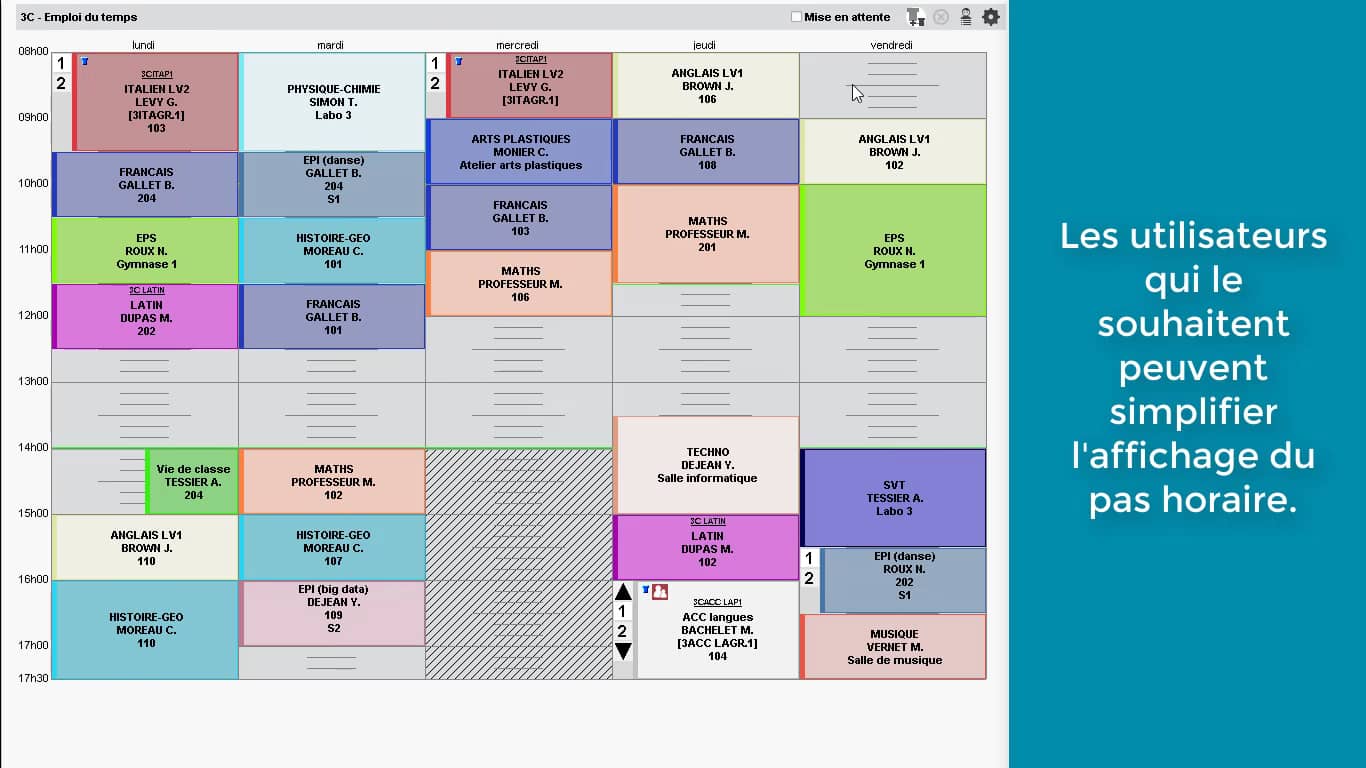Select tab 2 beside Monday ITALIEN LV2
Screen dimensions: 1366x768
[61, 84]
